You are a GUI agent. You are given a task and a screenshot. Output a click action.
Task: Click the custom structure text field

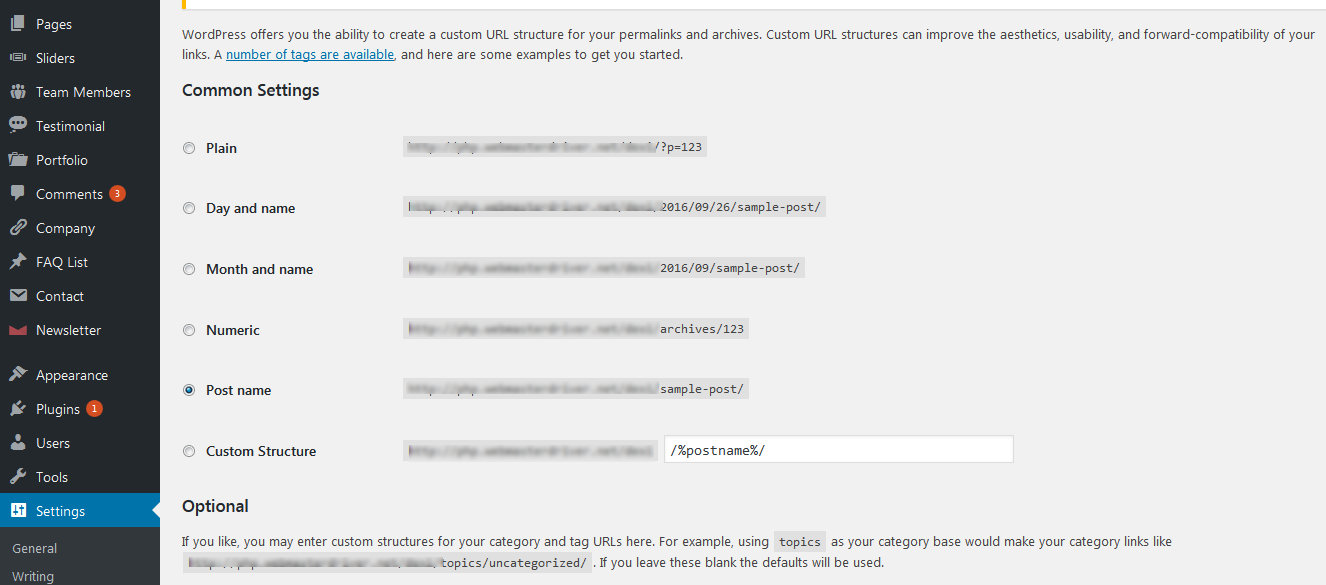coord(838,450)
